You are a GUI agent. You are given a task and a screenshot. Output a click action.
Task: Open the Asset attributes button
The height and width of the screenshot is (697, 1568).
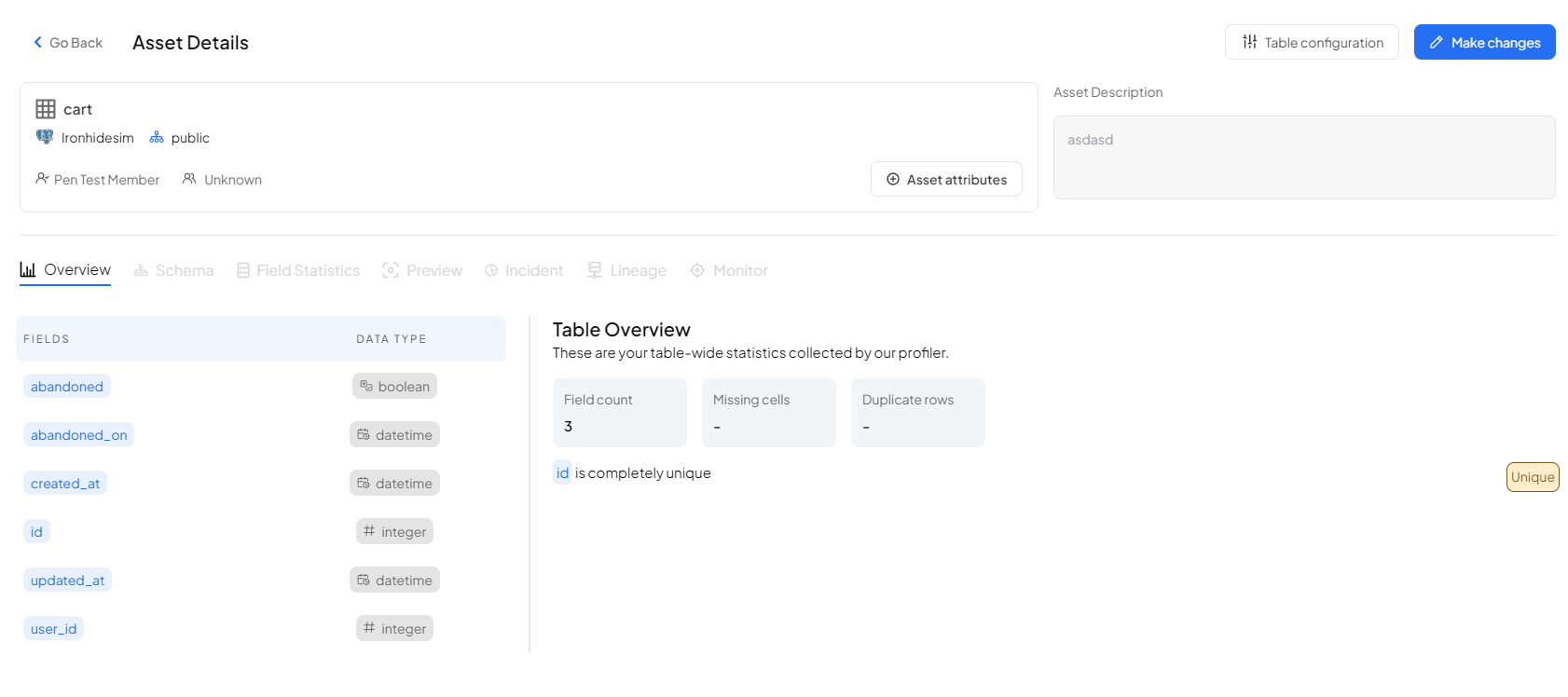pos(946,179)
